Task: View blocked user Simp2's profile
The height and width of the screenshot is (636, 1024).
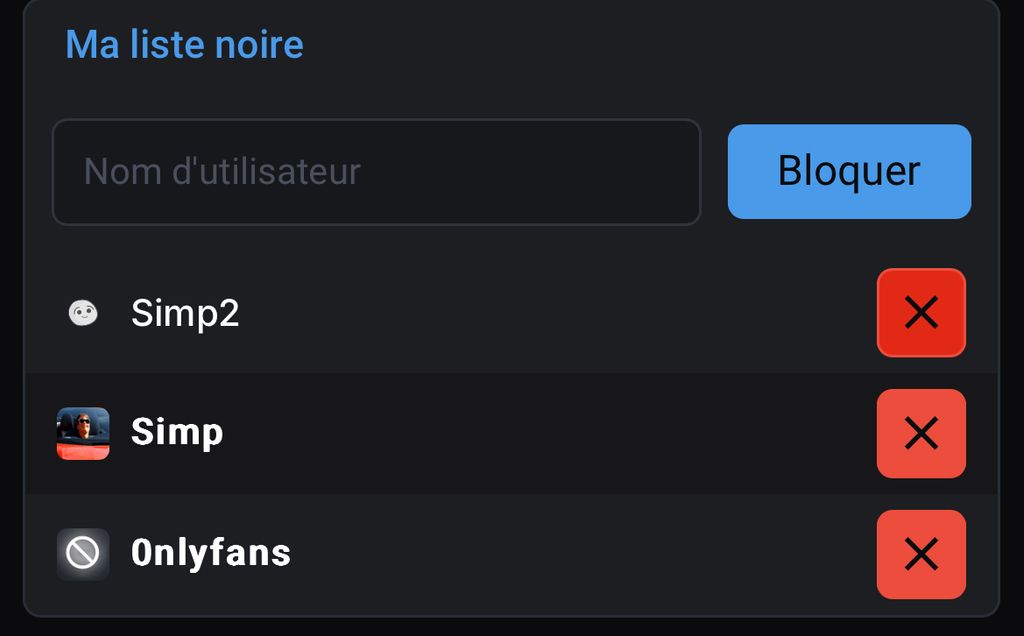Action: [185, 313]
